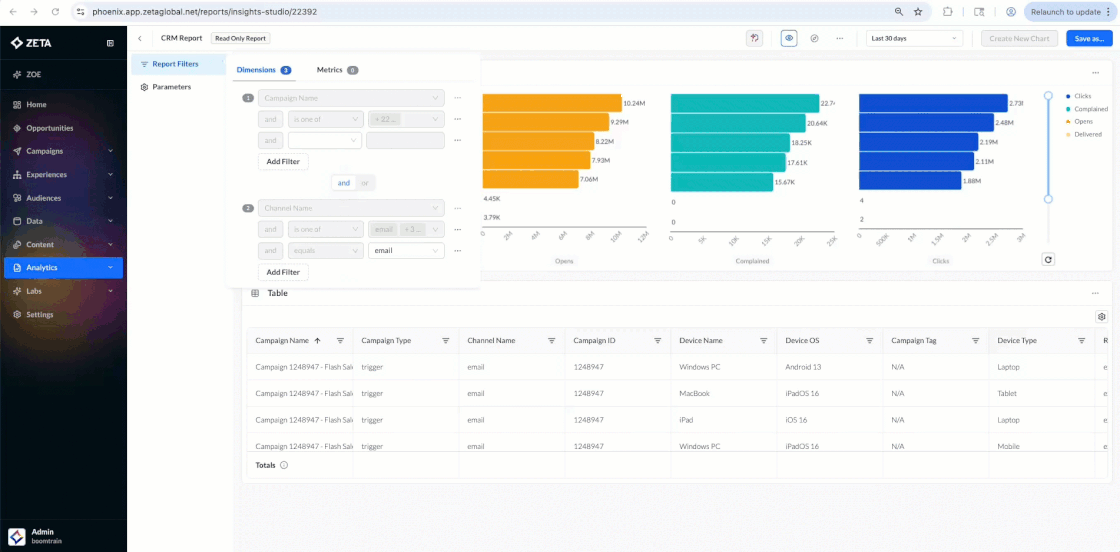Screen dimensions: 1120x552
Task: Click the chart refresh icon
Action: (1048, 259)
